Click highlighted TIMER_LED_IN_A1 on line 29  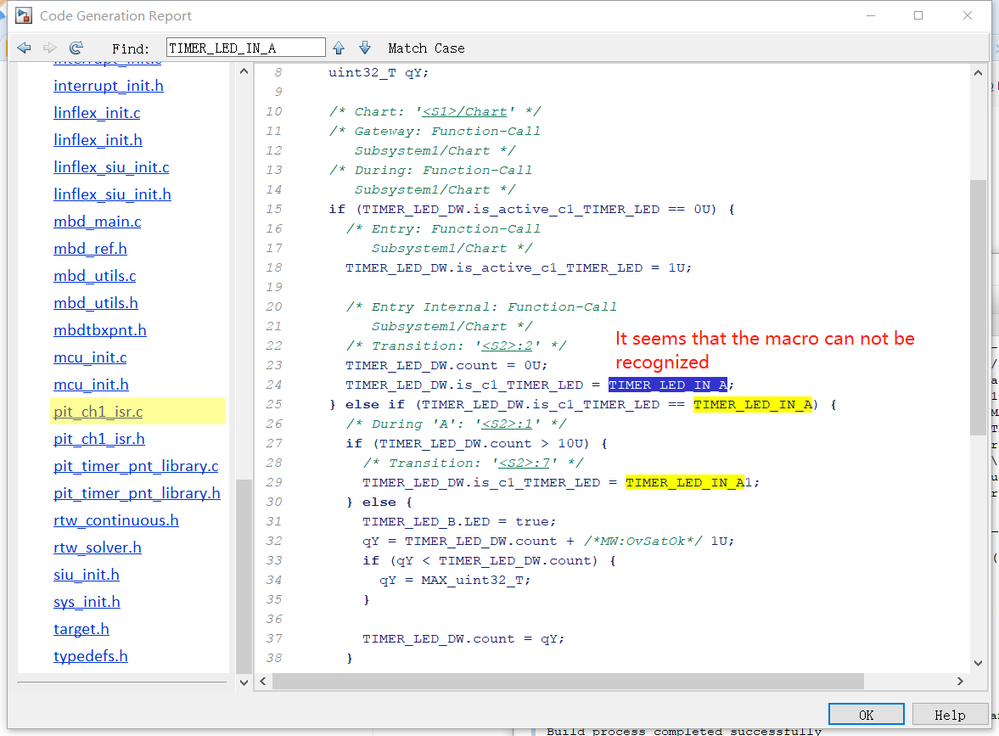pos(688,483)
